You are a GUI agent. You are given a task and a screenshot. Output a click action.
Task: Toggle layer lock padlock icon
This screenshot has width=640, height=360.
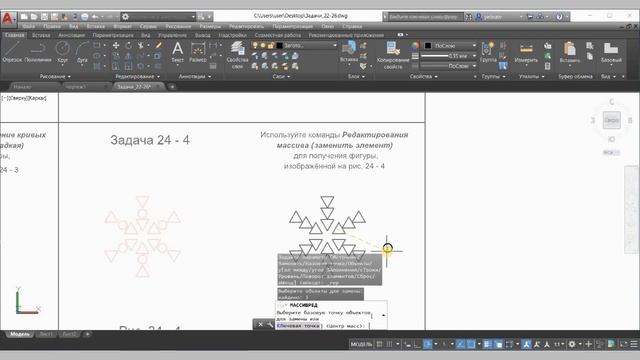pyautogui.click(x=270, y=45)
